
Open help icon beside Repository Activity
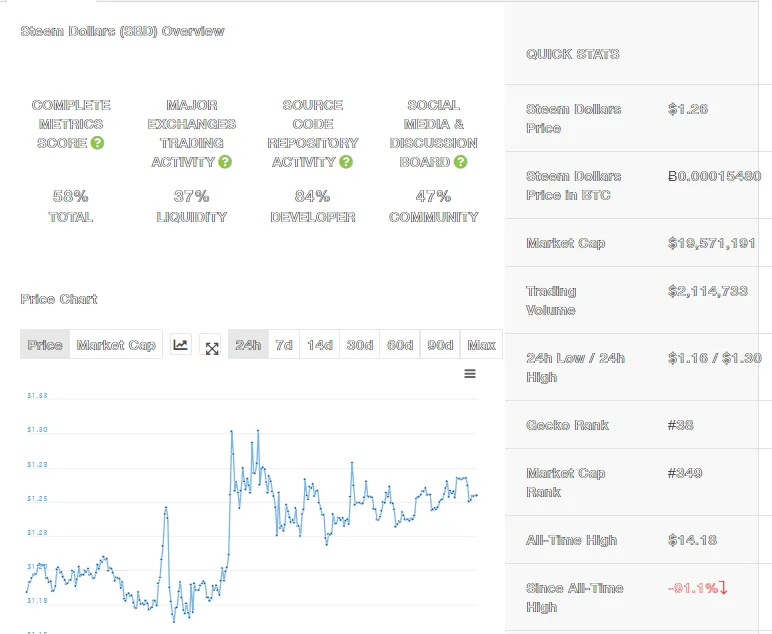[x=346, y=161]
